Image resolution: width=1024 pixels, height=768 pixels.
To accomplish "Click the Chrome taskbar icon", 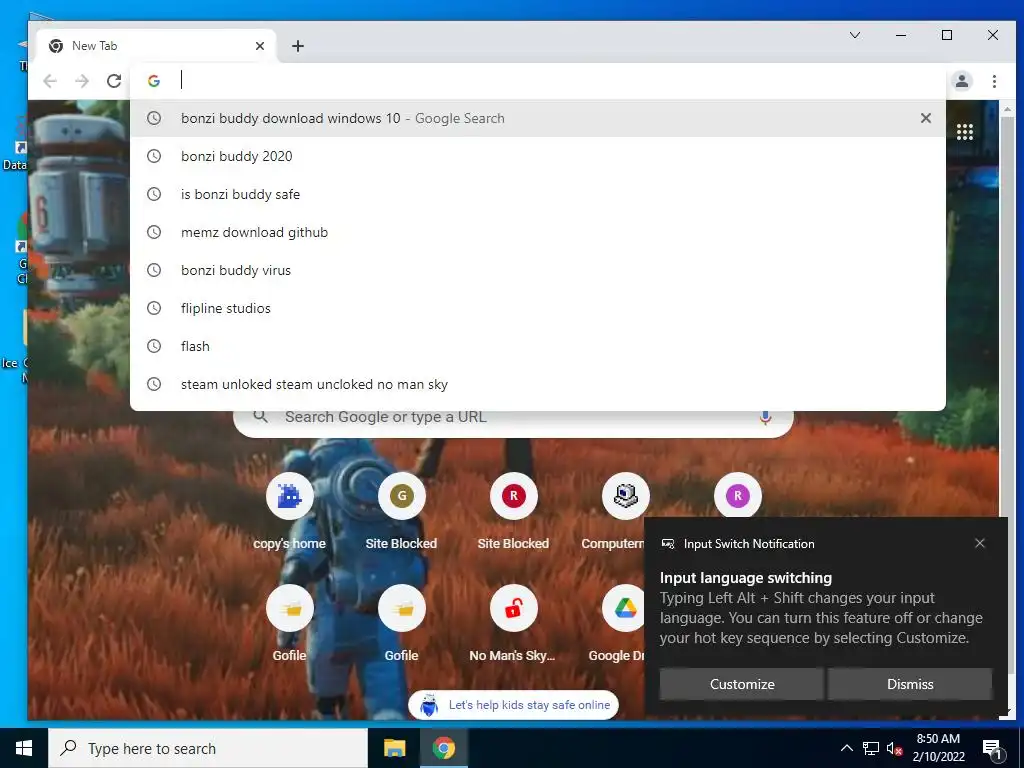I will (443, 748).
